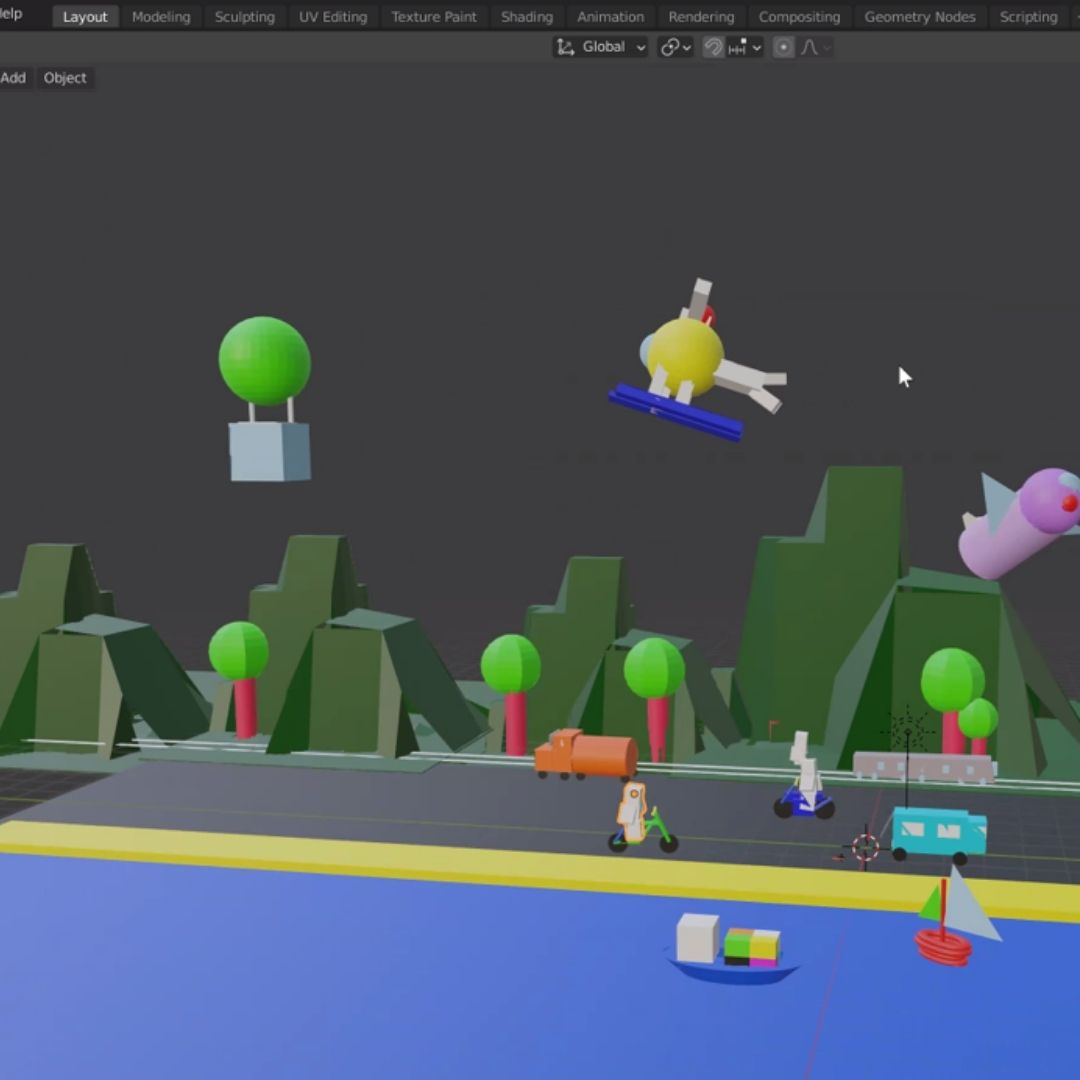Screen dimensions: 1080x1080
Task: Select the sun light object near the train
Action: pyautogui.click(x=908, y=730)
